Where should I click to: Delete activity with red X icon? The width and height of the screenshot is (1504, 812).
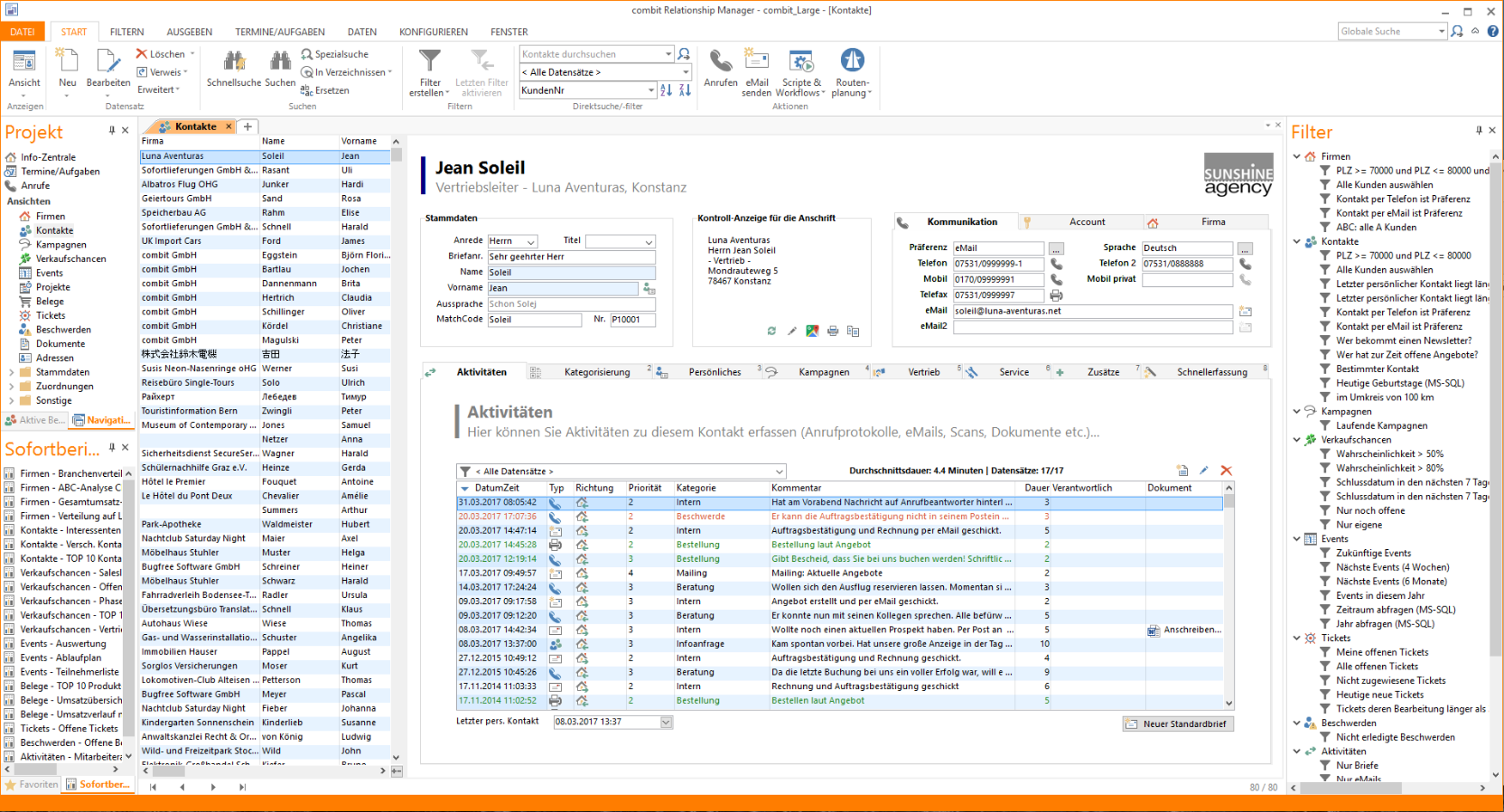pos(1226,471)
